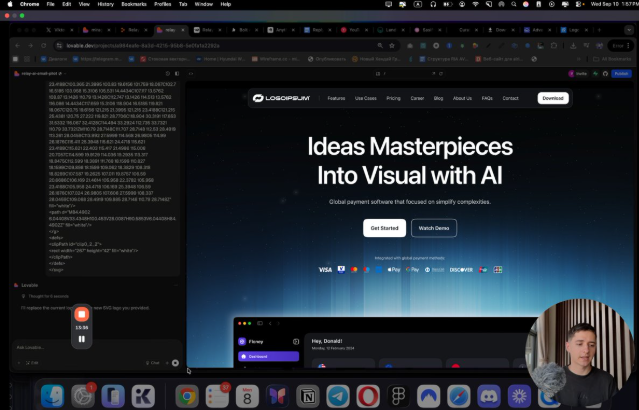The image size is (639, 410).
Task: Toggle Edit mode in Lovable chat box
Action: pyautogui.click(x=32, y=363)
